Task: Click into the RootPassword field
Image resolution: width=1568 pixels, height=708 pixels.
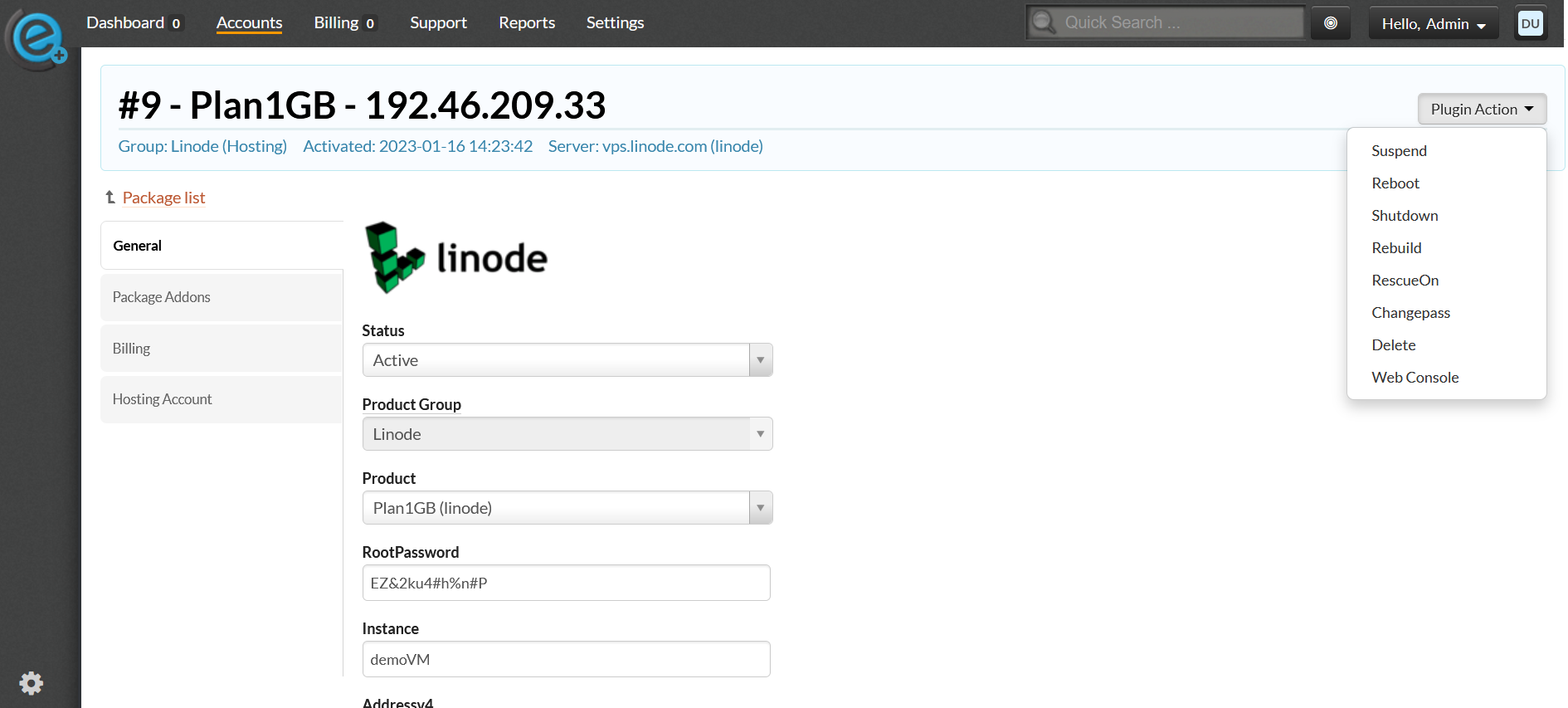Action: coord(566,583)
